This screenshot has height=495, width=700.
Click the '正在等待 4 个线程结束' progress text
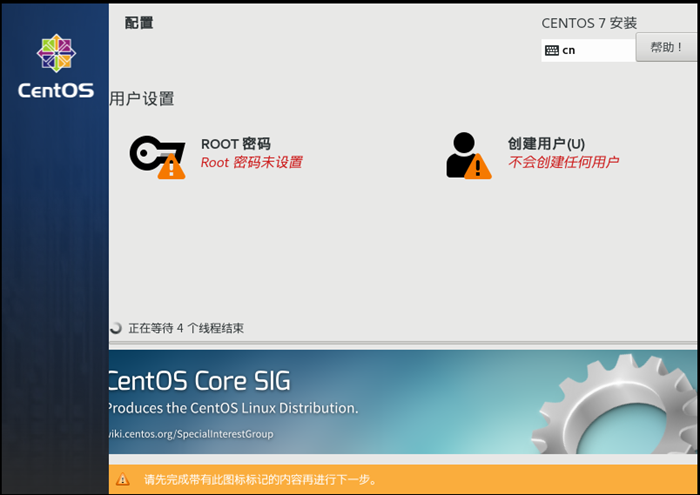point(186,328)
